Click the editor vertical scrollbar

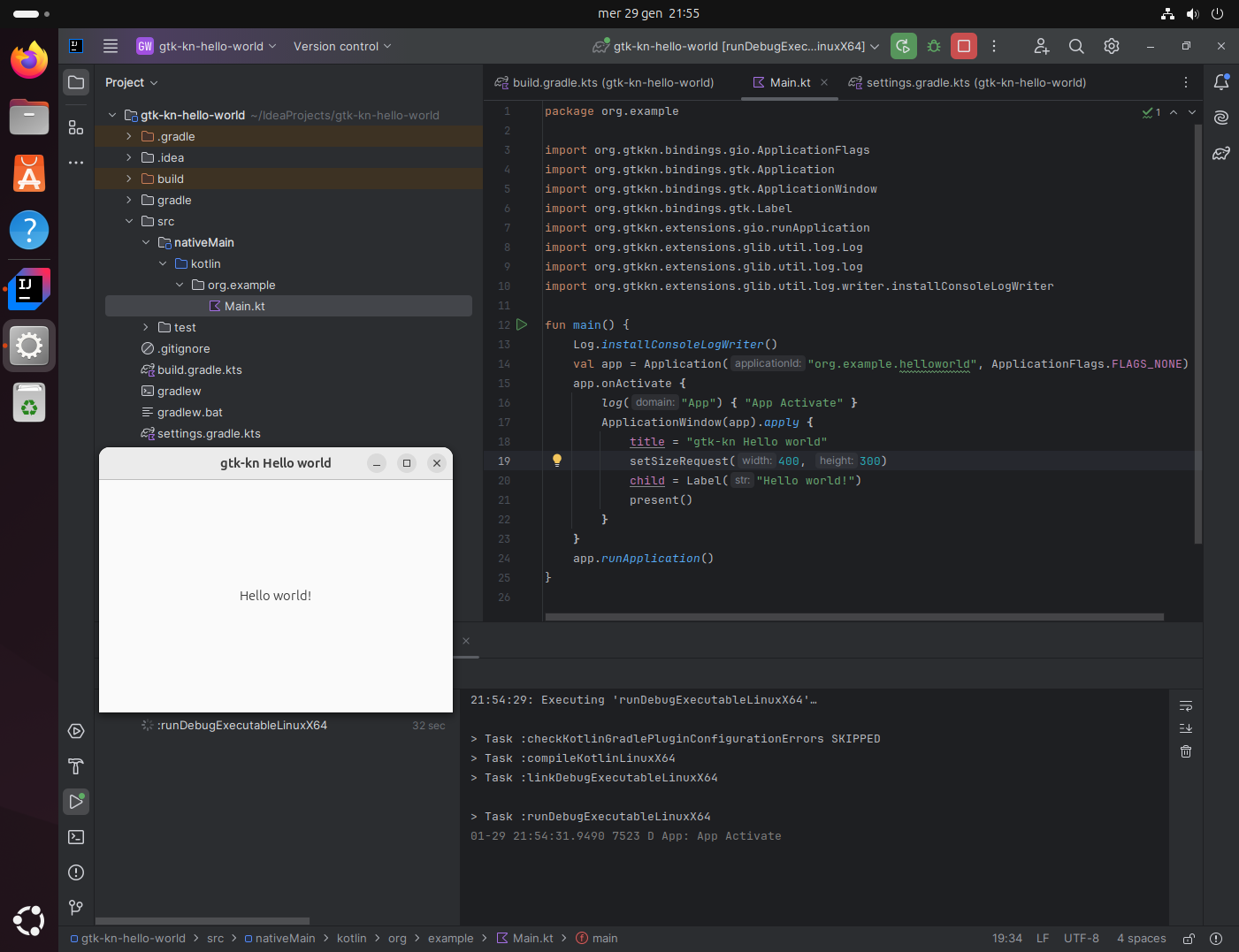click(x=1198, y=334)
